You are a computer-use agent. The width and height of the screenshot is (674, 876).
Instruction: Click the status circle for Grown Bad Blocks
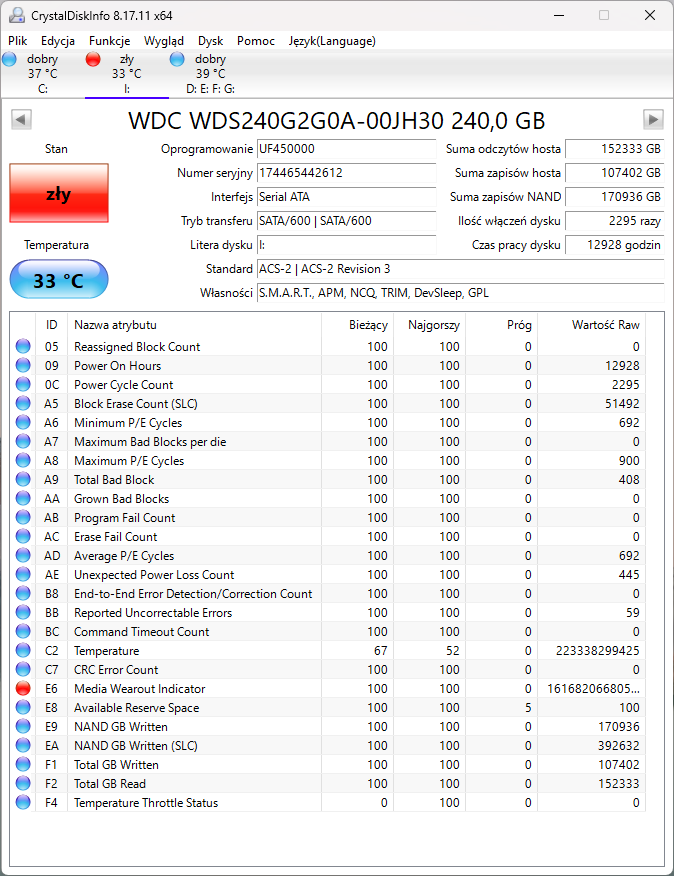click(x=23, y=498)
